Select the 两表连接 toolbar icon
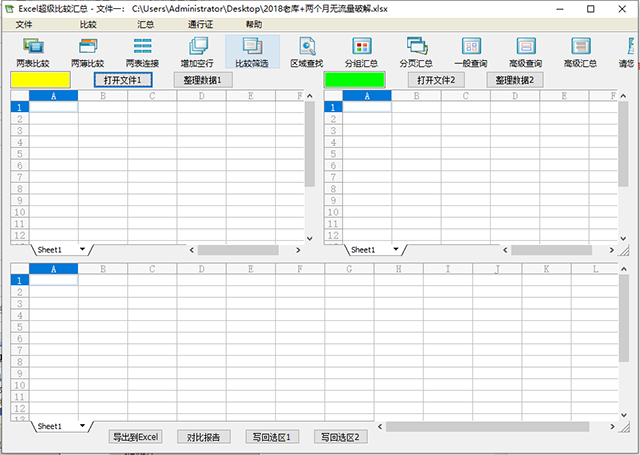Viewport: 640px width, 455px height. click(142, 52)
